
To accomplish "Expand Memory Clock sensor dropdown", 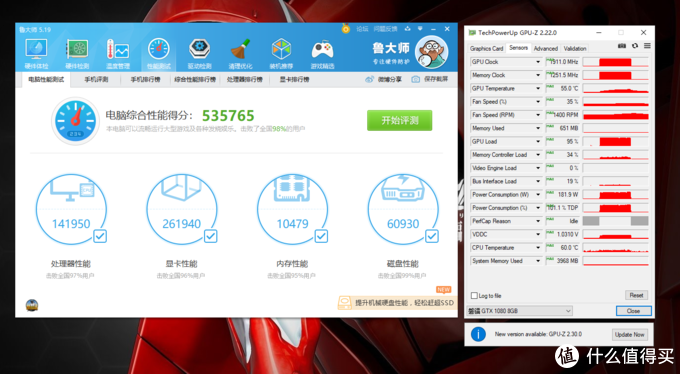I will (x=538, y=75).
